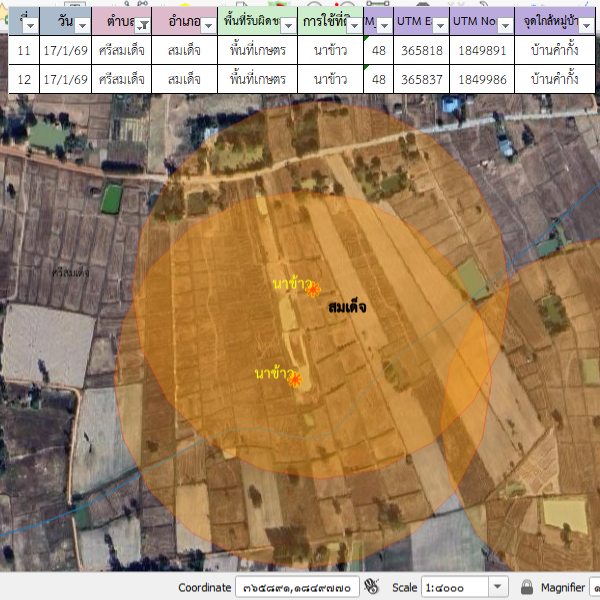Screen dimensions: 600x600
Task: Open the UTM E column filter dropdown
Action: (x=439, y=25)
